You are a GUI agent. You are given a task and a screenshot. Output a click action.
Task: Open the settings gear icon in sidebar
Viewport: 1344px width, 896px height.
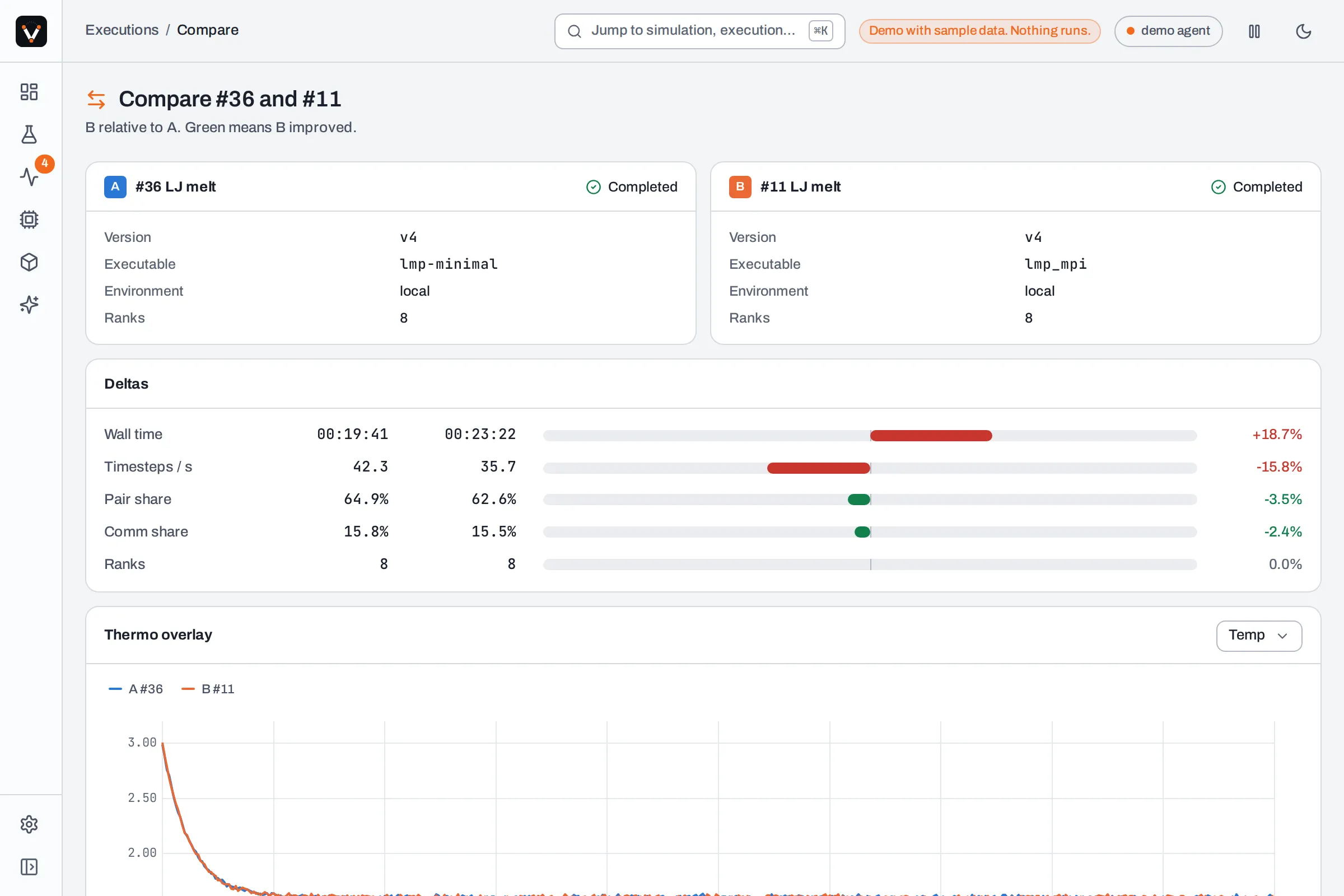[x=29, y=824]
